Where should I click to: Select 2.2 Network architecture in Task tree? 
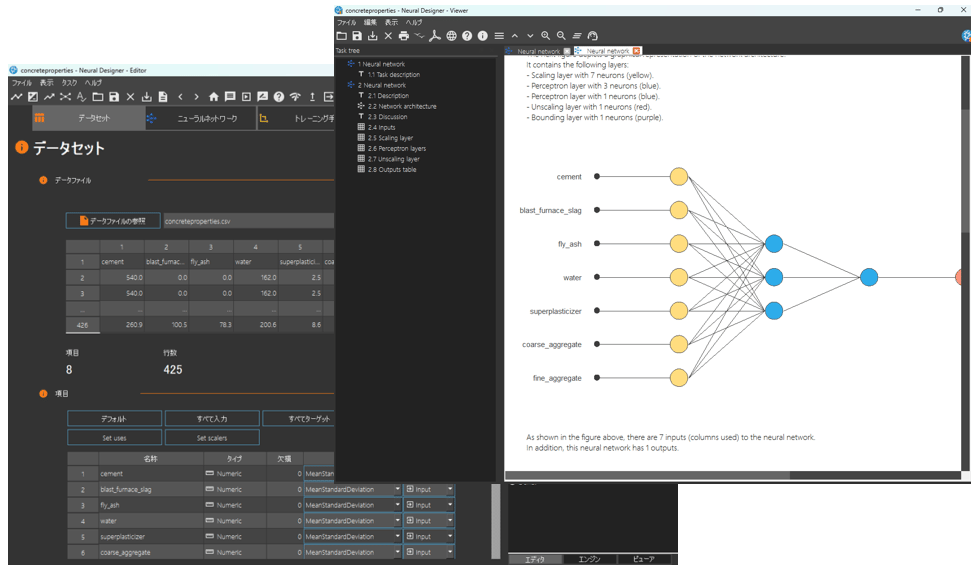coord(401,106)
